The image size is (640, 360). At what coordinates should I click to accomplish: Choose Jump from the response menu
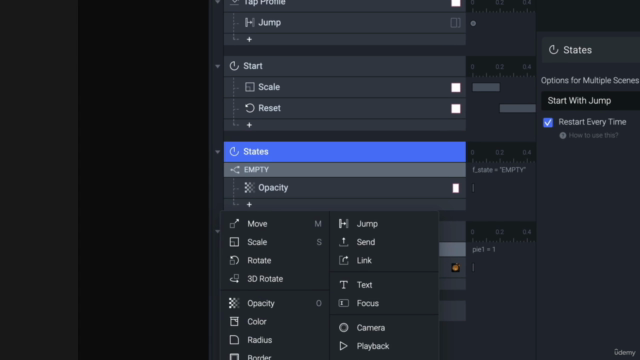pos(384,224)
